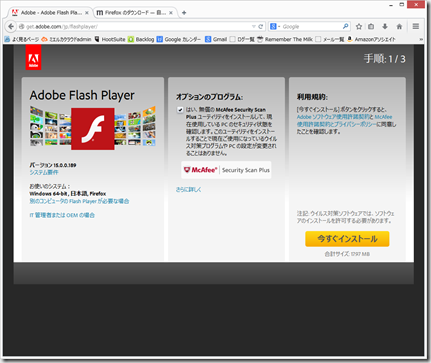Screen dimensions: 431x363
Task: Open the ログ一覧 bookmark
Action: click(x=242, y=39)
